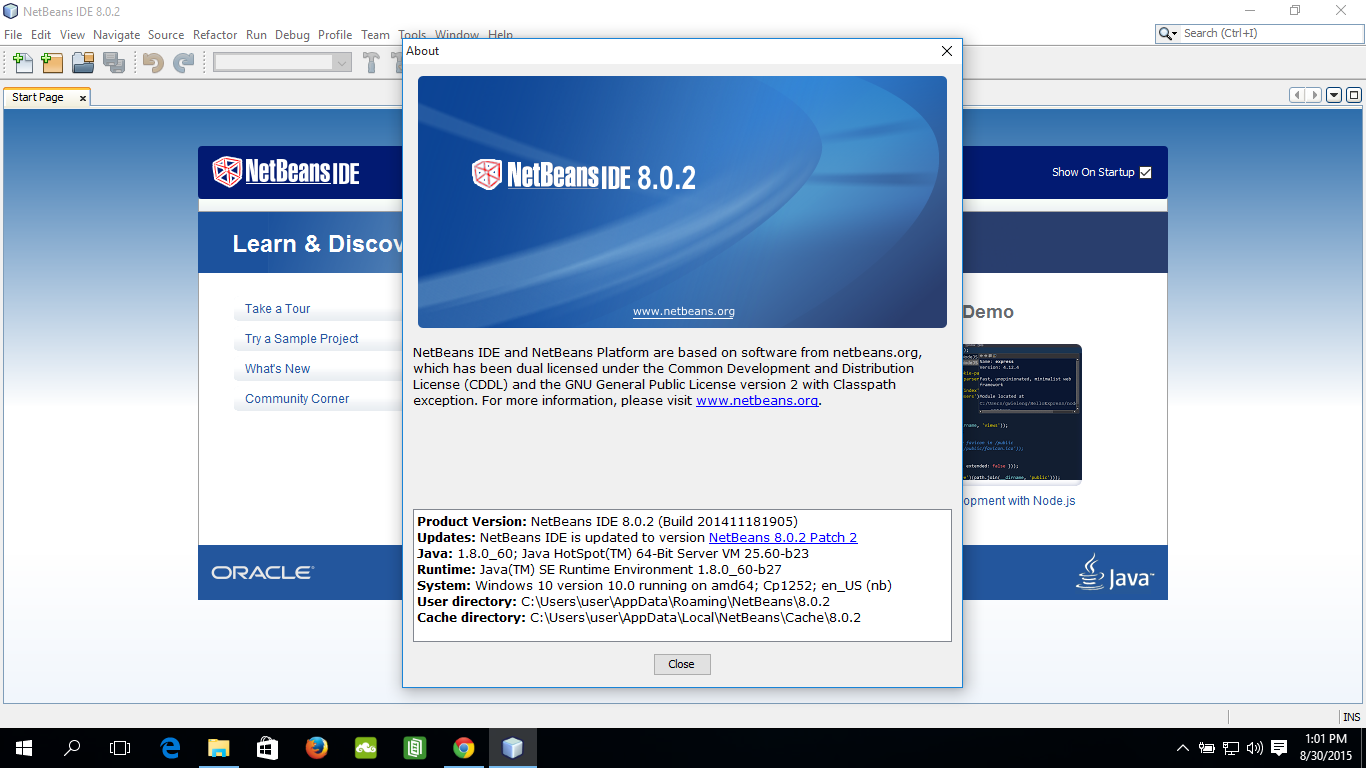This screenshot has height=768, width=1366.
Task: Open Take a Tour link
Action: tap(278, 309)
